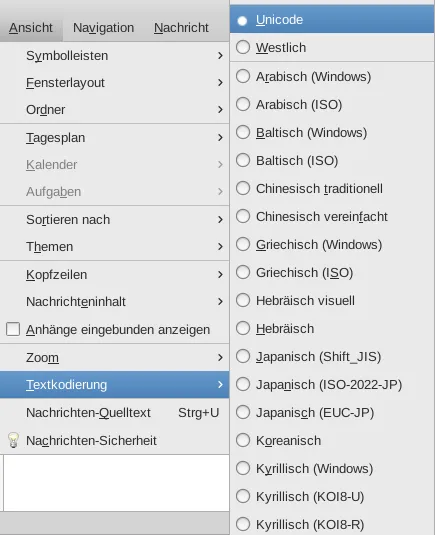The image size is (435, 535).
Task: Click the Nachrichten-Sicherheit lightbulb icon
Action: (x=13, y=440)
